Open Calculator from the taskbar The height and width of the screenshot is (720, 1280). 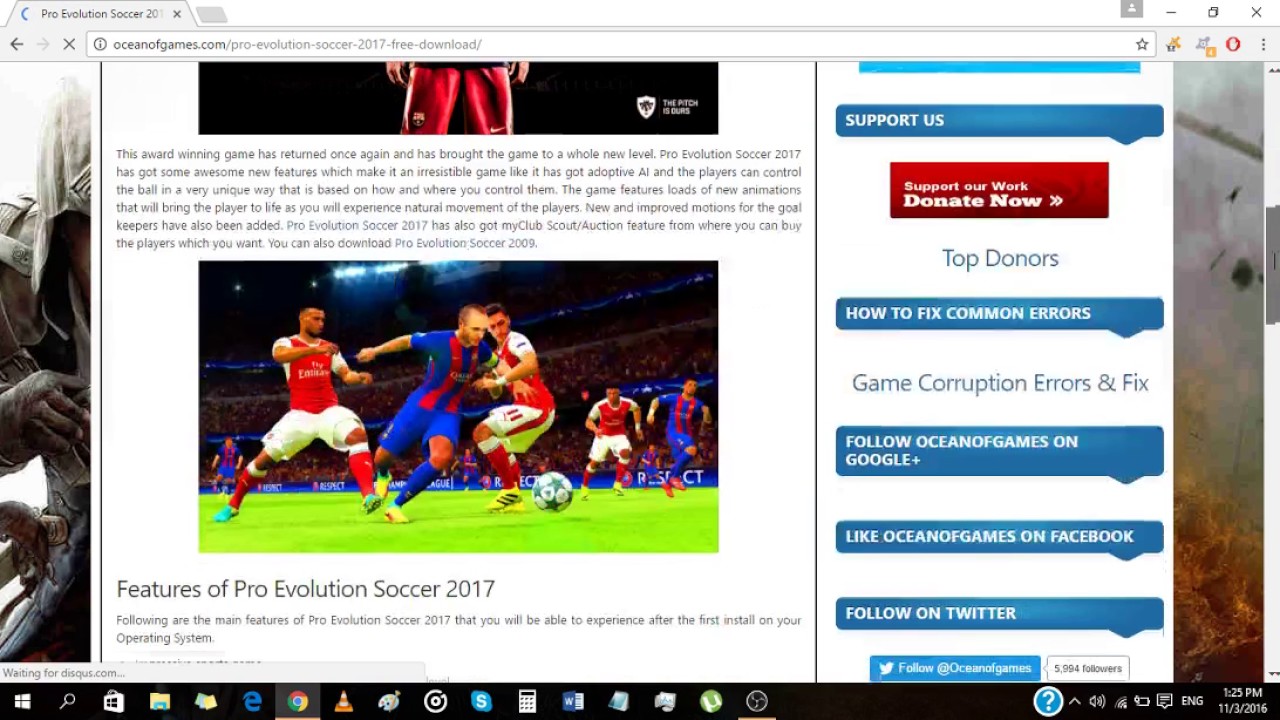point(527,701)
